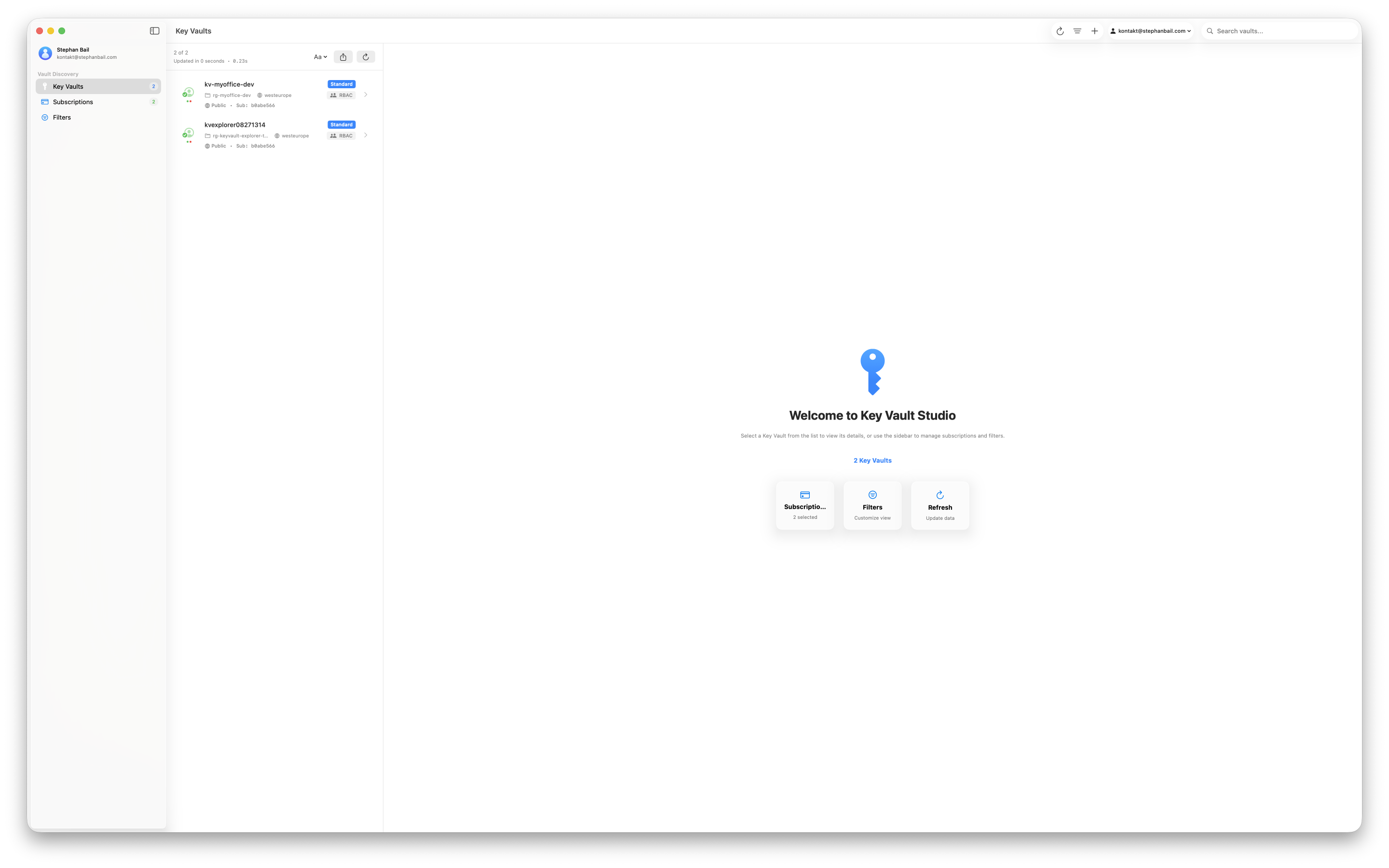
Task: Click the top-right refresh icon in toolbar
Action: (x=1059, y=30)
